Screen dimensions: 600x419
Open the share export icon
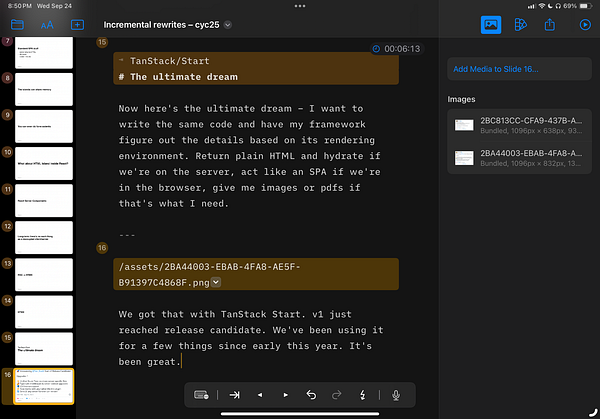[x=549, y=25]
